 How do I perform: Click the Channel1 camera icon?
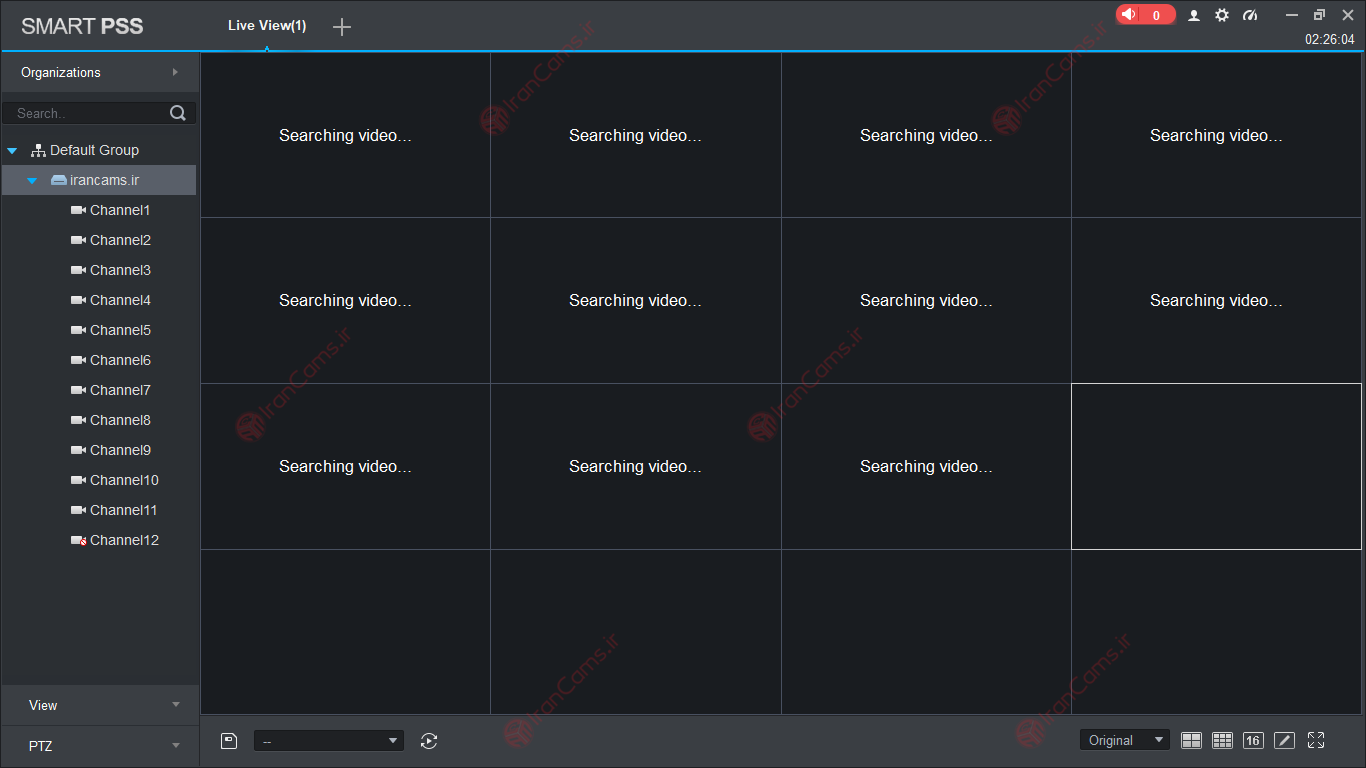[78, 210]
